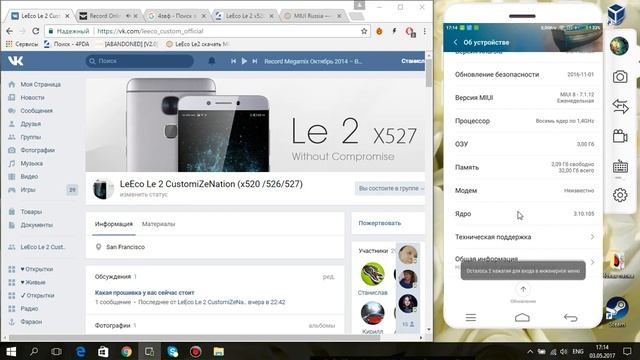Tap Ядро row on phone
The image size is (640, 360).
[x=524, y=213]
